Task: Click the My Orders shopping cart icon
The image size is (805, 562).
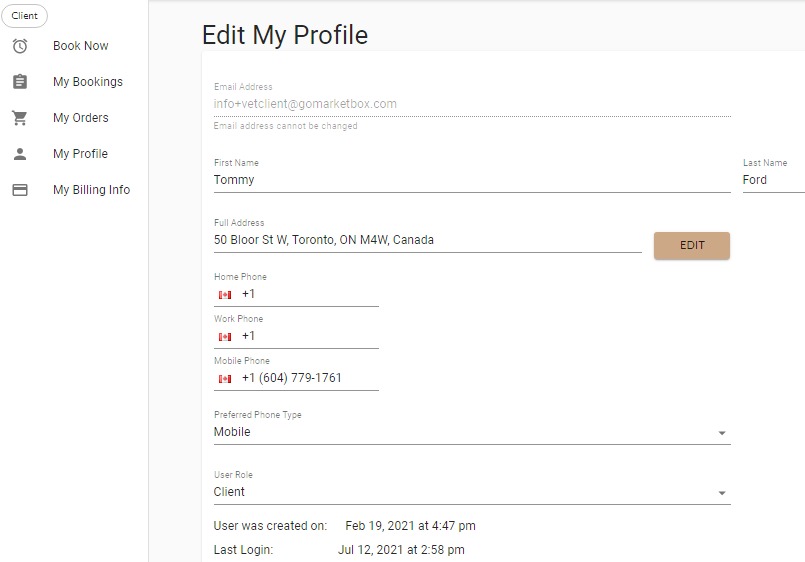Action: [20, 118]
